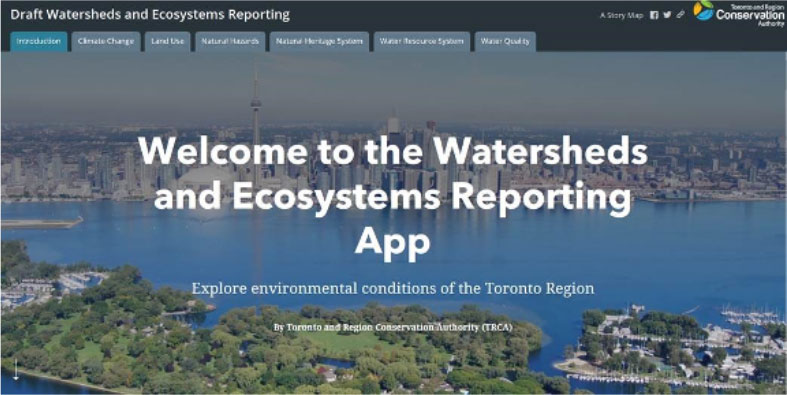
Task: Click the copy link chain icon
Action: [x=680, y=15]
